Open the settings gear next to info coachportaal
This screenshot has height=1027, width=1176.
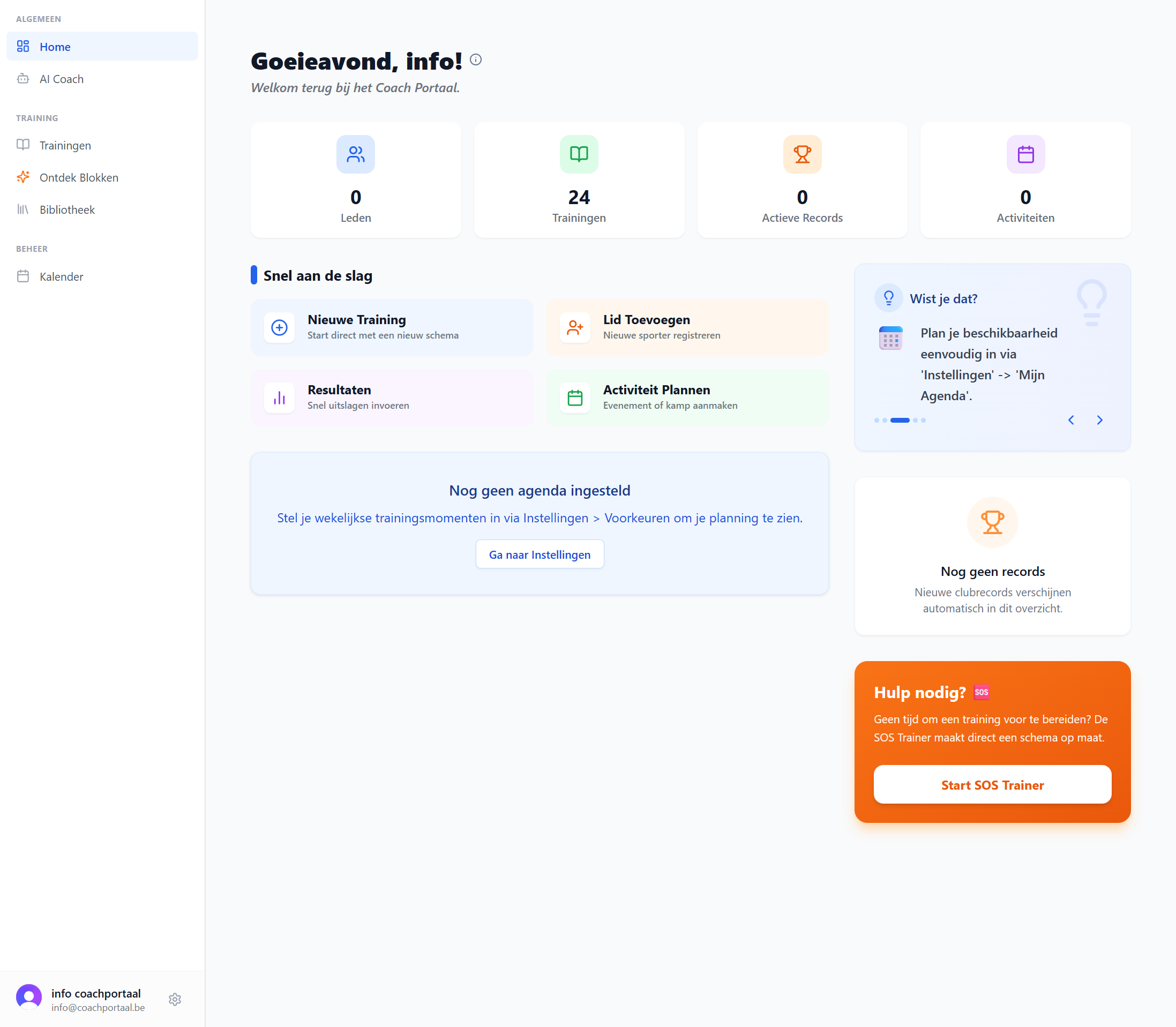(x=175, y=999)
